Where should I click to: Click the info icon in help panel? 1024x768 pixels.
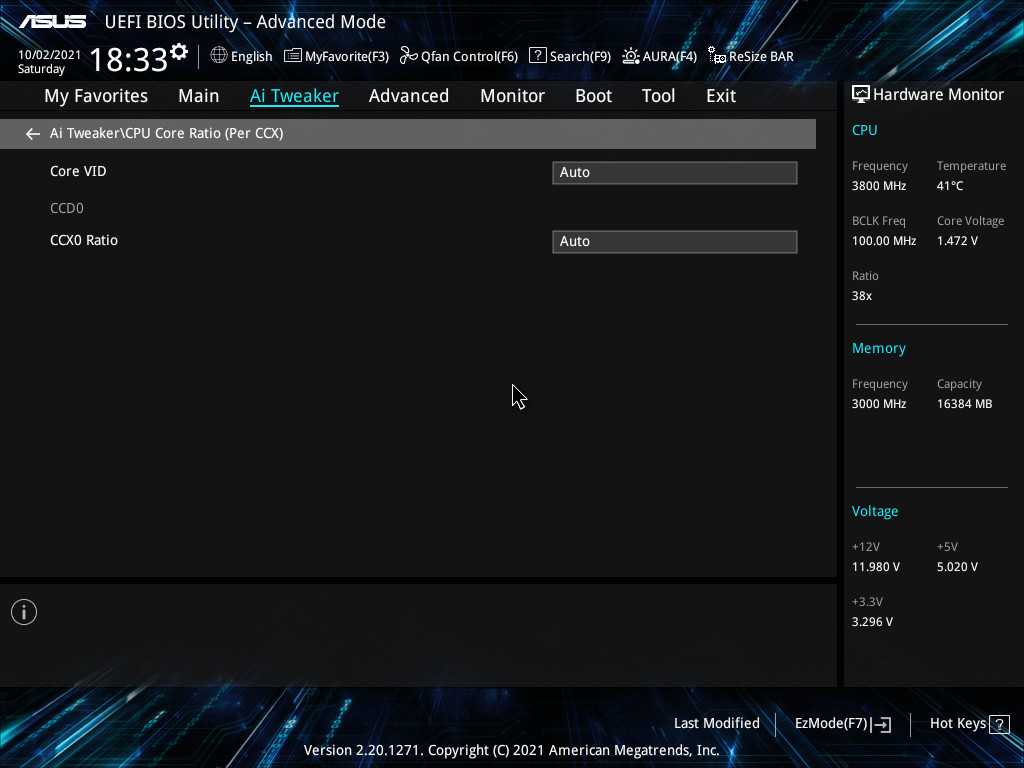[x=24, y=612]
